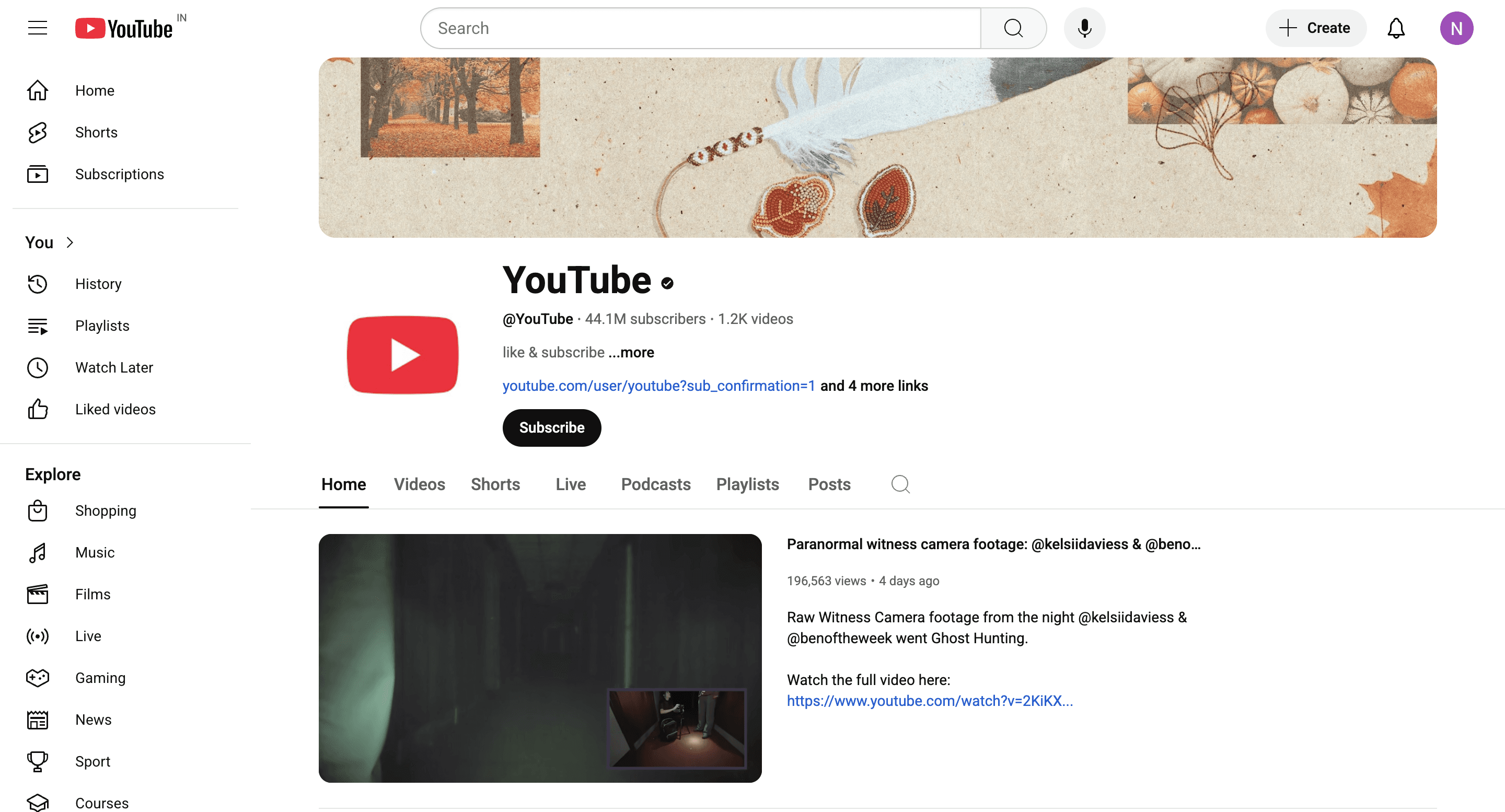This screenshot has height=812, width=1505.
Task: Play the Paranormal witness footage thumbnail
Action: [539, 658]
